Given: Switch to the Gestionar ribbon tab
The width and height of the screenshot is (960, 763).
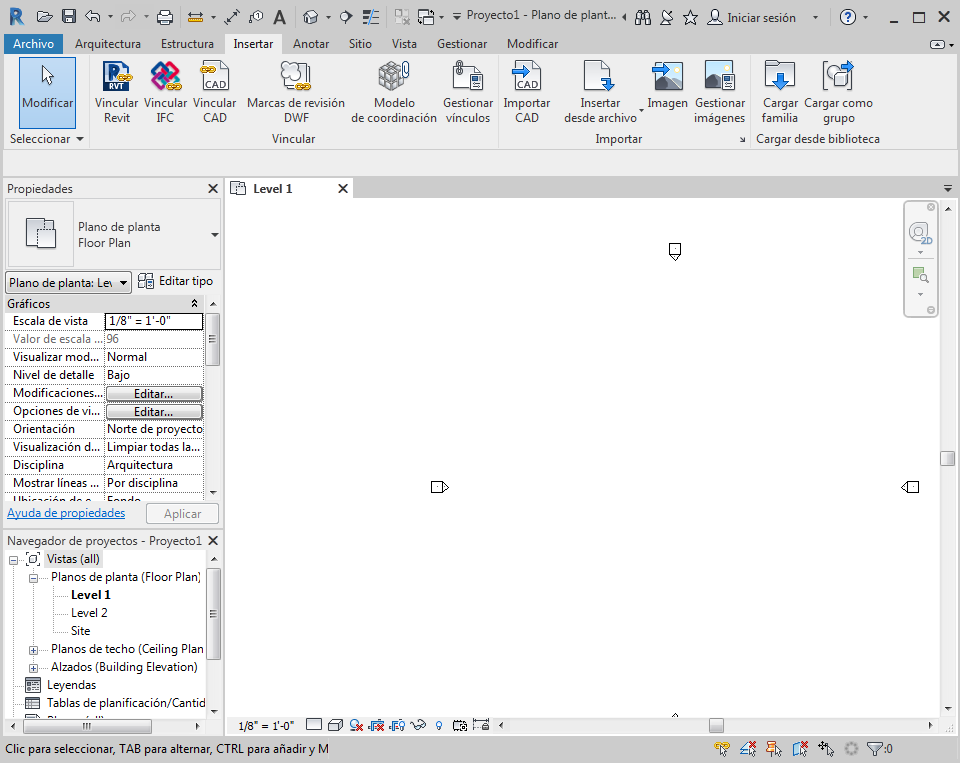Looking at the screenshot, I should [x=462, y=43].
